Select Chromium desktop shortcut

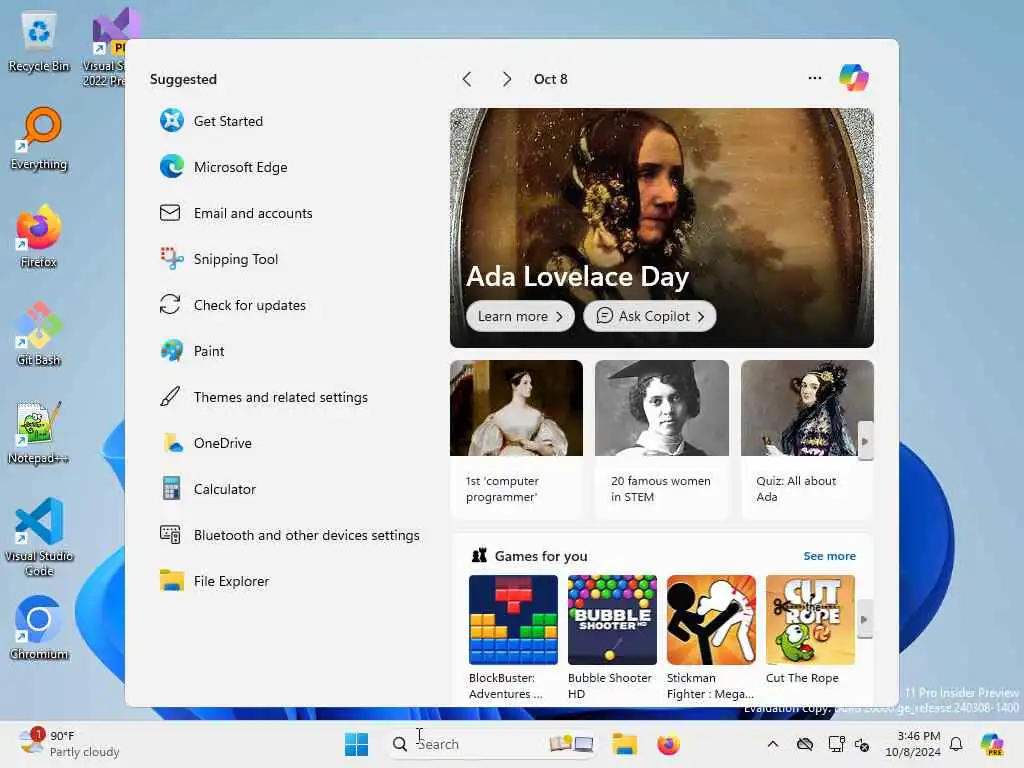click(x=39, y=628)
